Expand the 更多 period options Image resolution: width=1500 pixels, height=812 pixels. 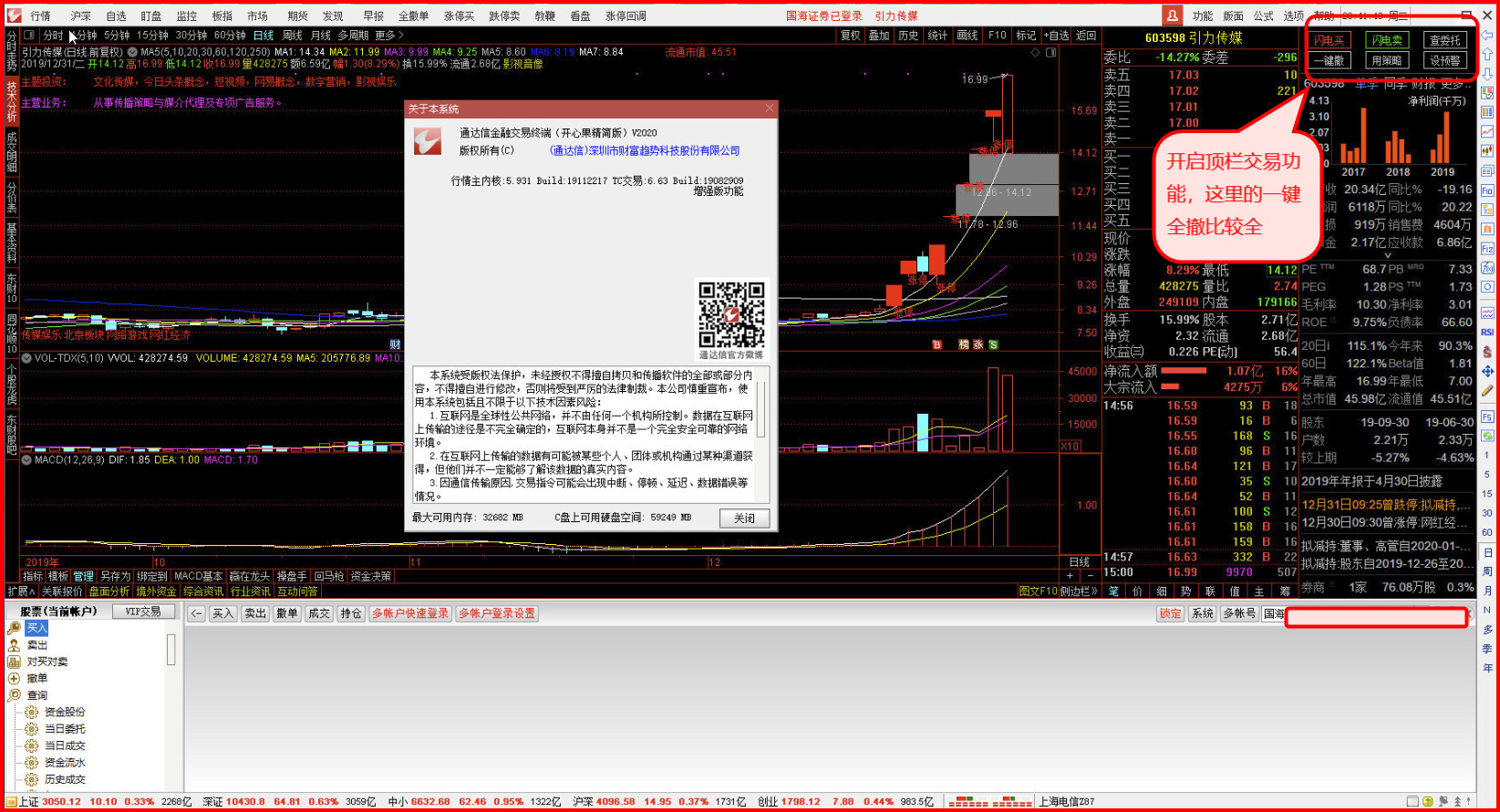(388, 36)
